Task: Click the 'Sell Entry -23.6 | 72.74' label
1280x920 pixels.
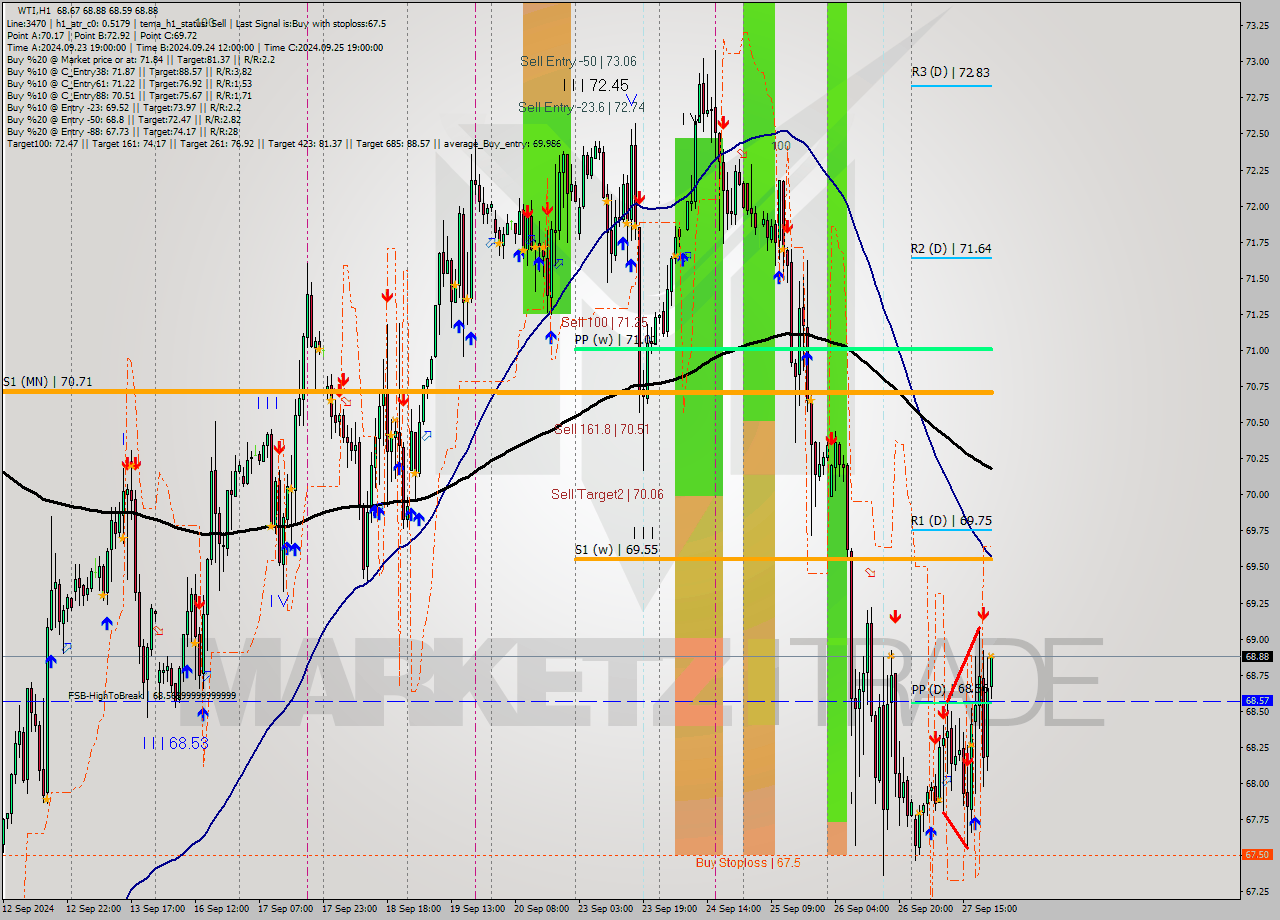Action: [581, 107]
